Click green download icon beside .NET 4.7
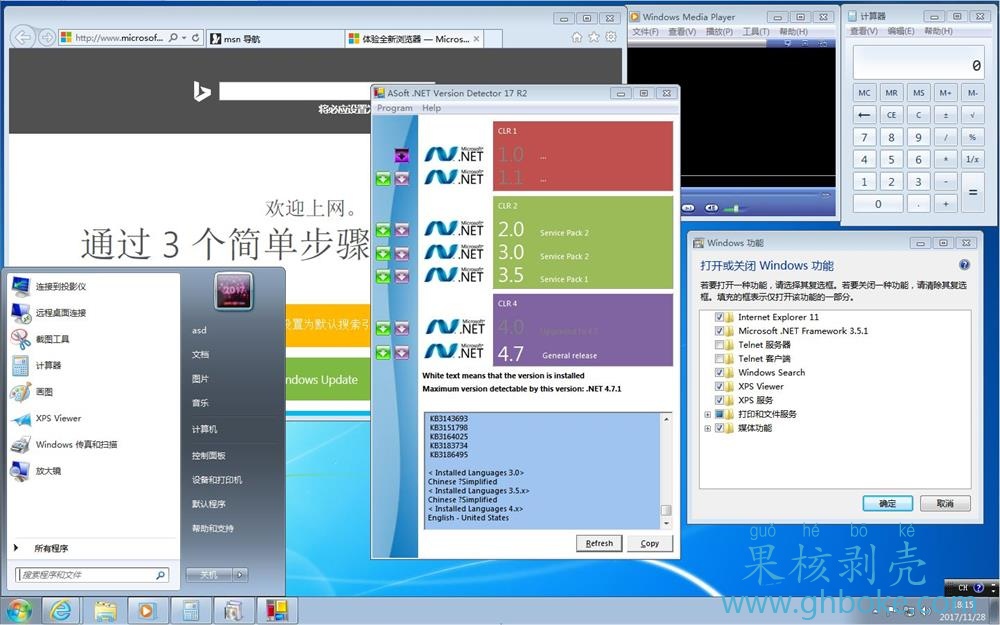Viewport: 1000px width, 625px height. click(383, 352)
